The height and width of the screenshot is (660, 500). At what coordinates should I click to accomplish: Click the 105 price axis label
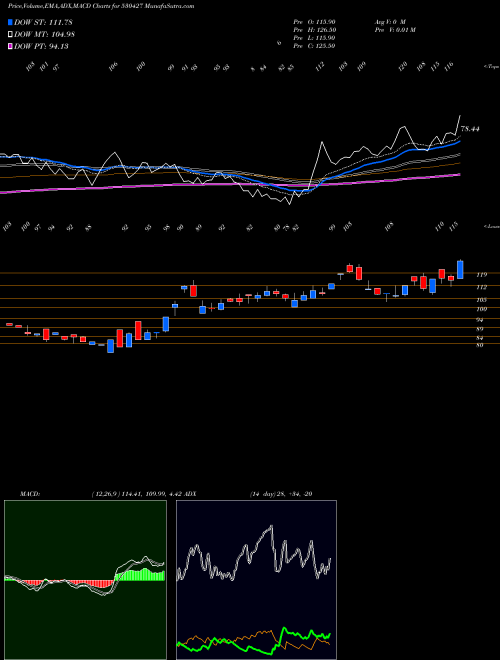pyautogui.click(x=481, y=300)
